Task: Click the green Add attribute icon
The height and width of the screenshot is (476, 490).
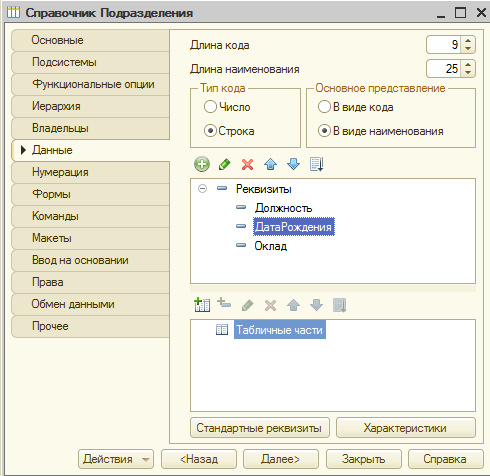Action: click(202, 164)
